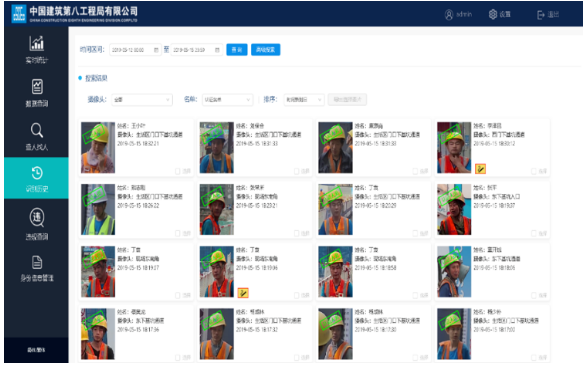Click the bottom label in the sidebar footer
The width and height of the screenshot is (587, 368).
click(x=36, y=350)
